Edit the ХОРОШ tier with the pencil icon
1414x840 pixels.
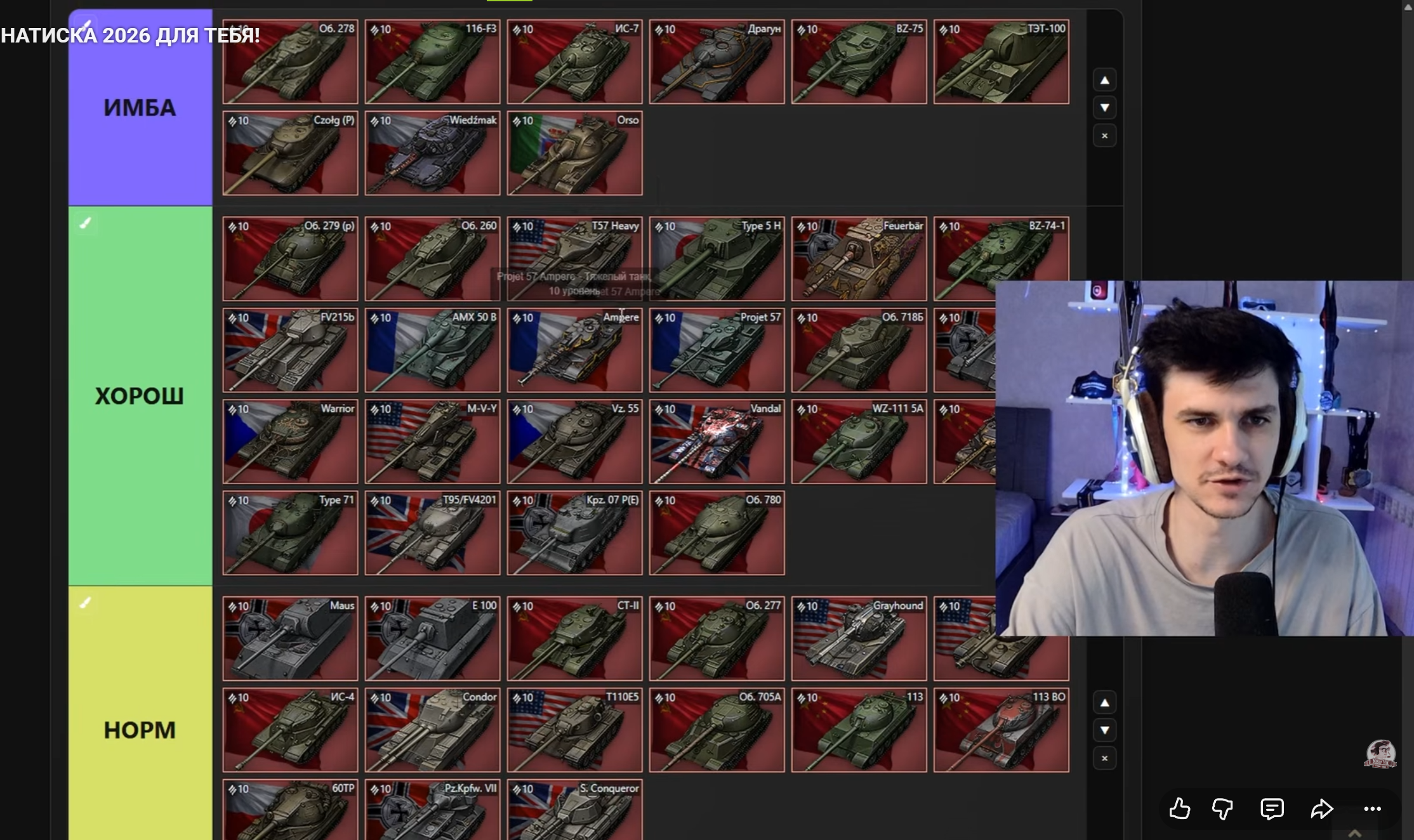85,223
